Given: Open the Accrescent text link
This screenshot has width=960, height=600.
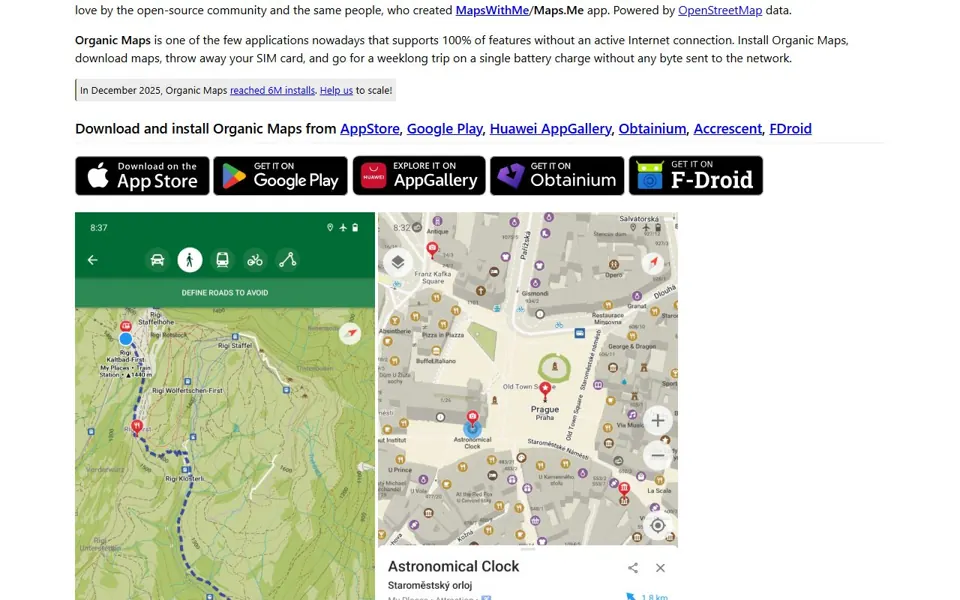Looking at the screenshot, I should (727, 129).
